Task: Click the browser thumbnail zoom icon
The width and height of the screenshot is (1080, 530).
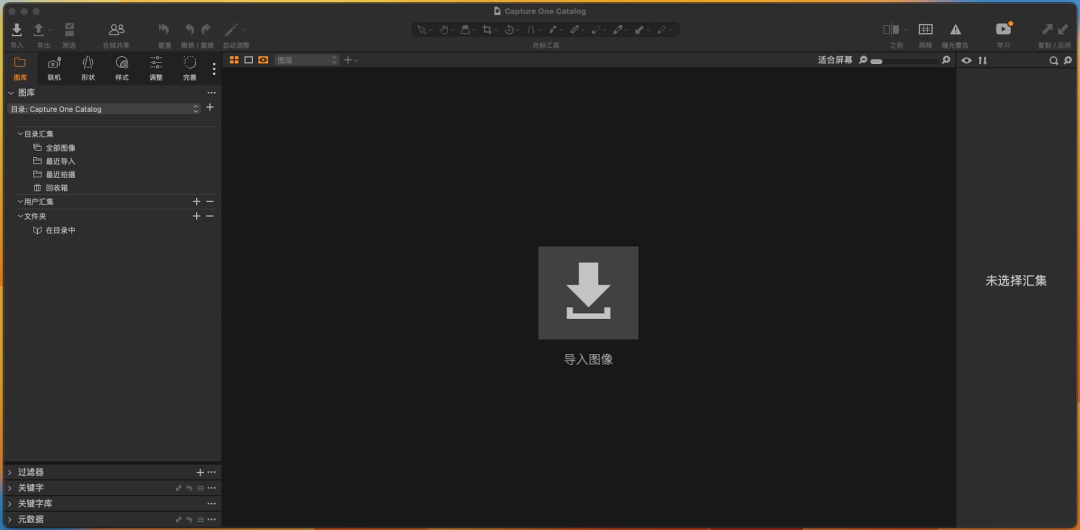Action: pyautogui.click(x=1068, y=61)
